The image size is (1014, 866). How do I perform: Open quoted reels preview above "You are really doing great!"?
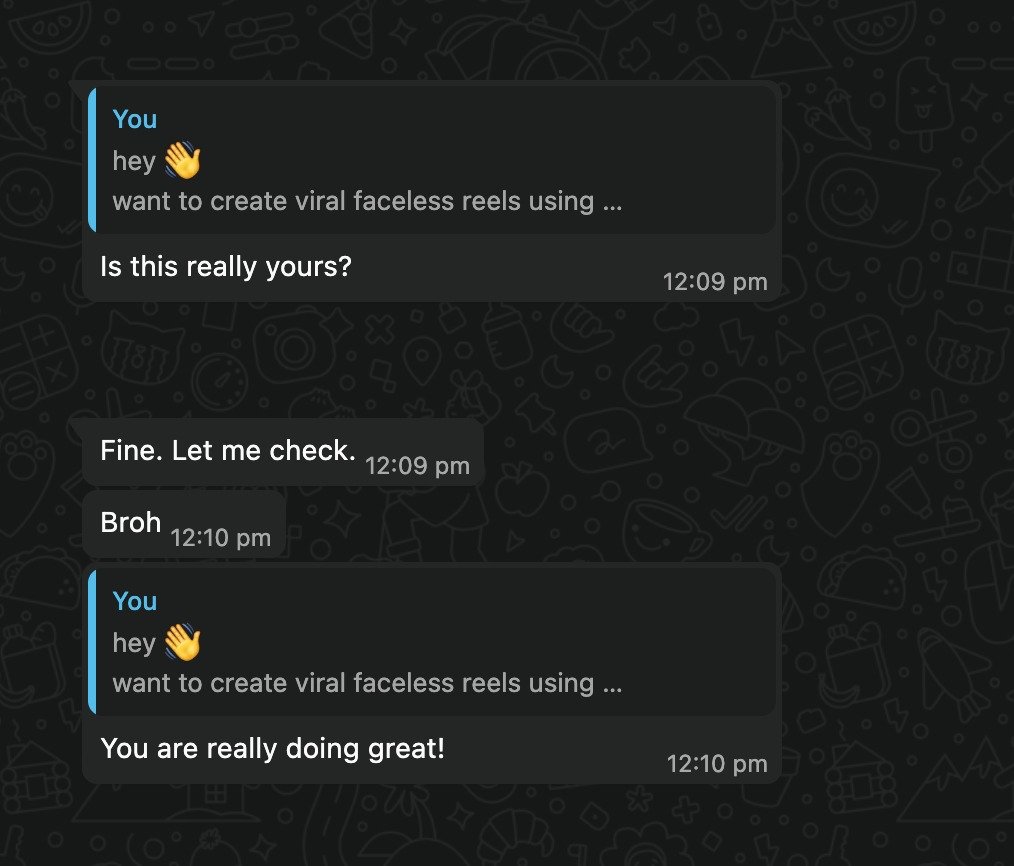click(367, 683)
